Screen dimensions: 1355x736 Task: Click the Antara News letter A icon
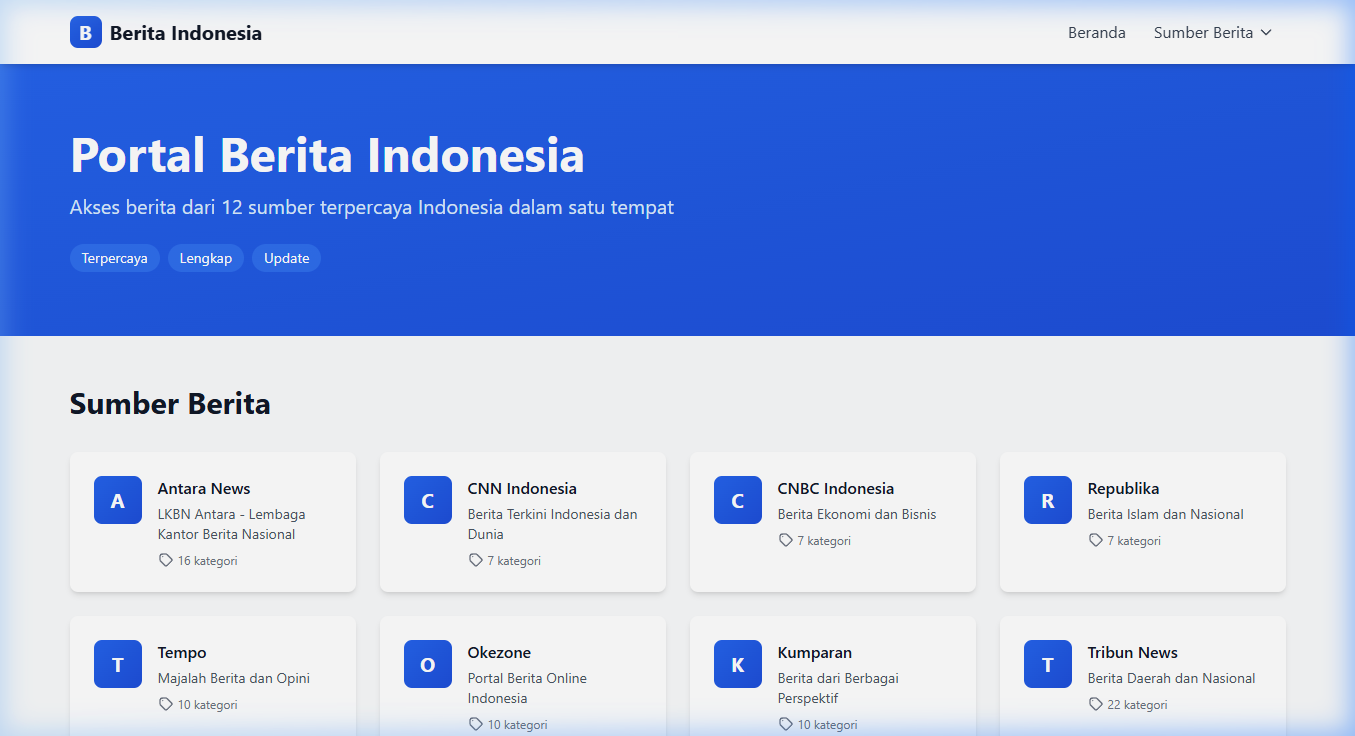(x=118, y=500)
